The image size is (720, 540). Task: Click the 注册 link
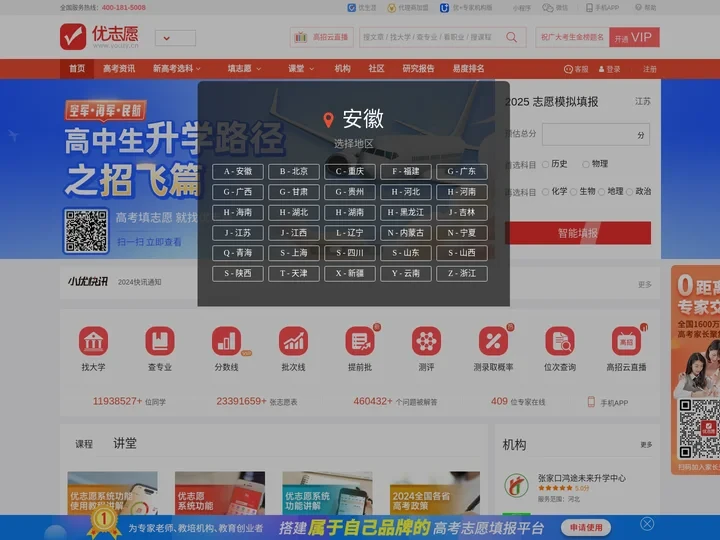click(x=650, y=69)
